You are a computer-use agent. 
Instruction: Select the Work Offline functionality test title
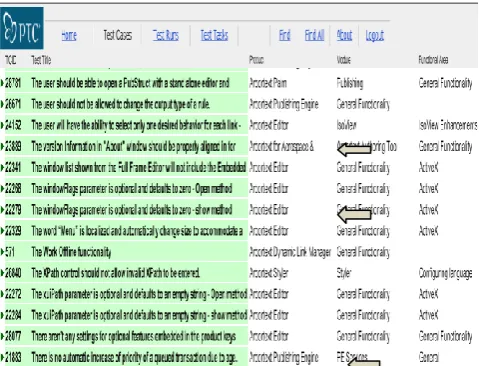[x=71, y=252]
